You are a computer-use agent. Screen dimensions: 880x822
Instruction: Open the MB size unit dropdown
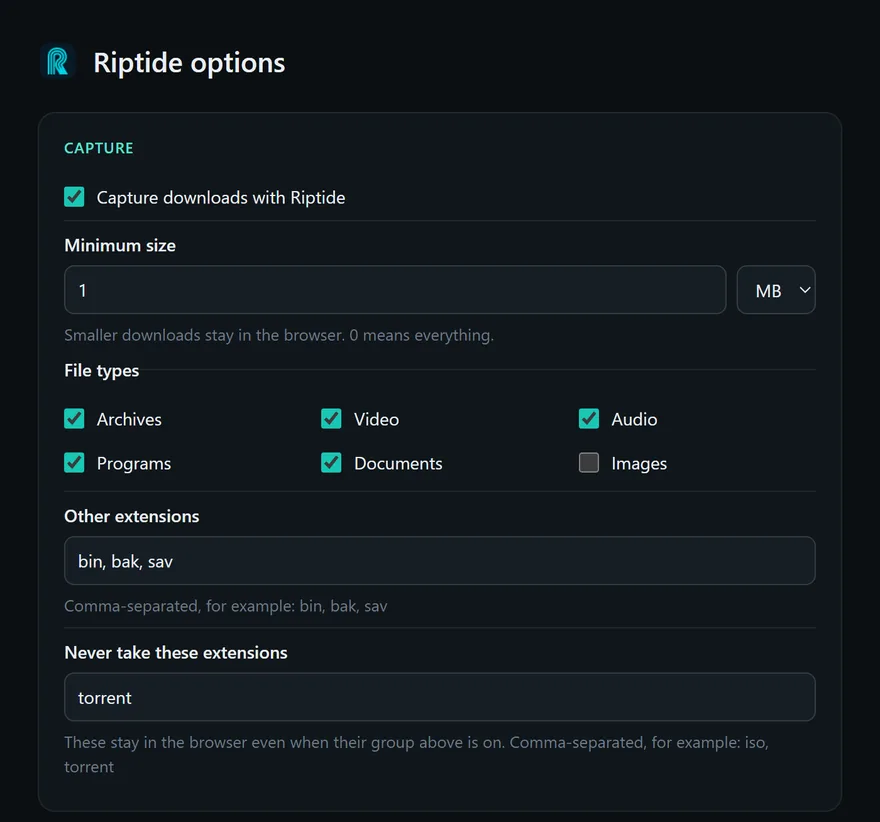(x=776, y=290)
